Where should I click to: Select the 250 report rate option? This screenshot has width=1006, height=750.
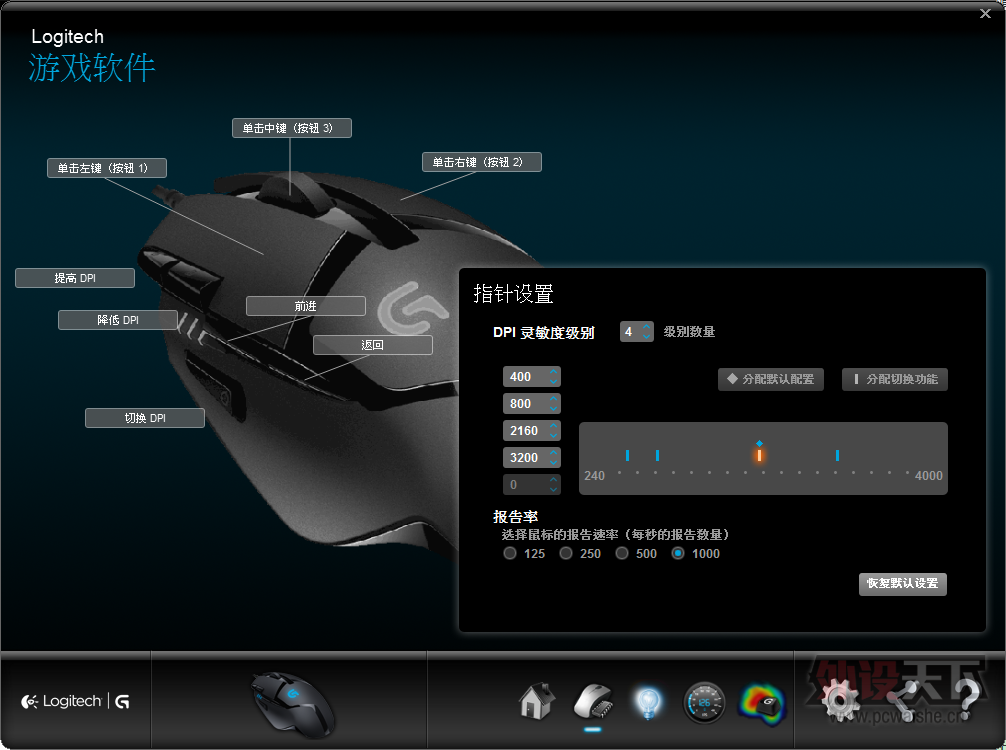[x=566, y=553]
